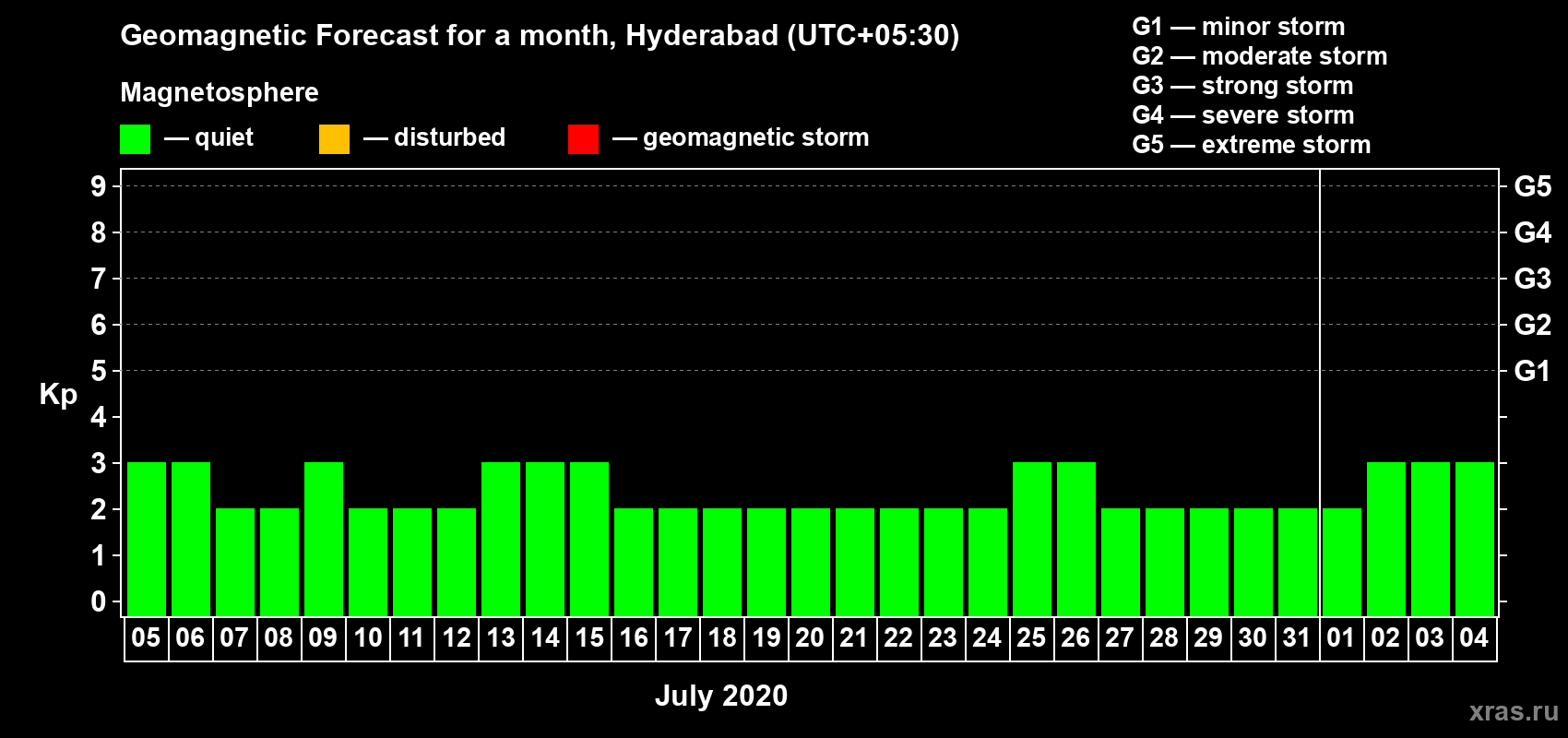Click 'G5 — extreme storm' legend line
The height and width of the screenshot is (738, 1568).
(x=1252, y=145)
